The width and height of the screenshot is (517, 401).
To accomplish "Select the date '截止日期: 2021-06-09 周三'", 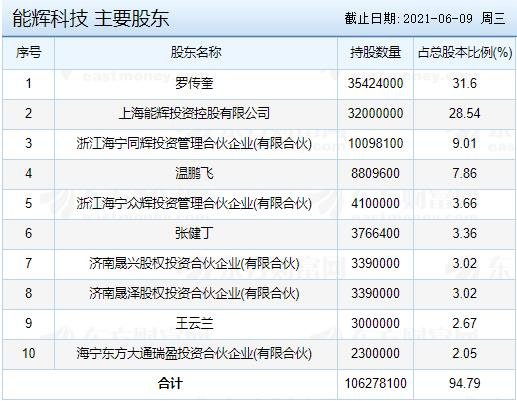I will 425,18.
